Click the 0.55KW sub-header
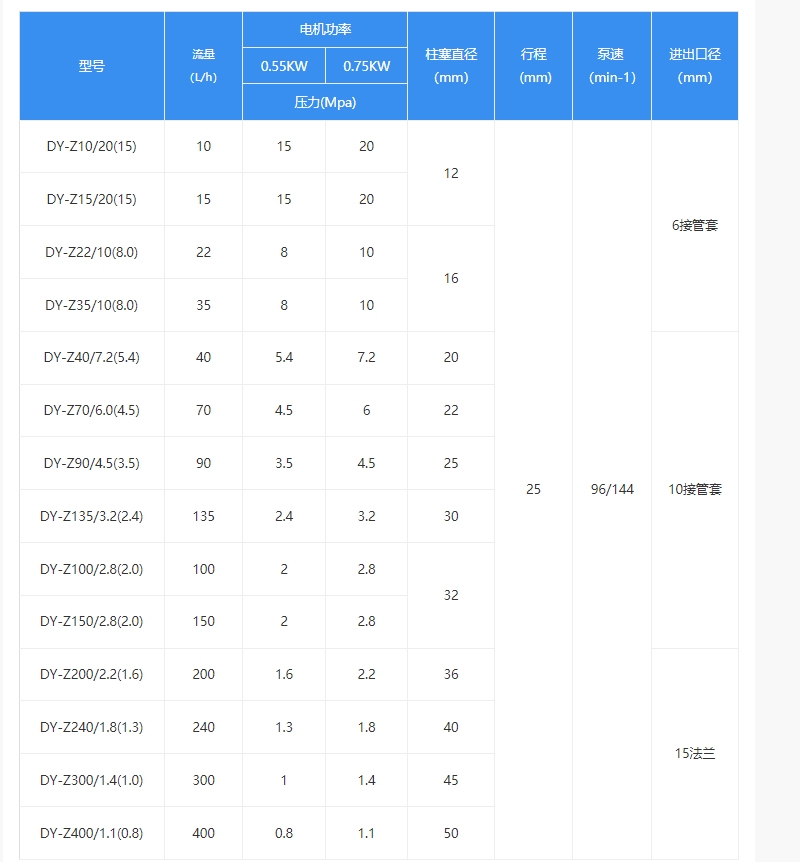Image resolution: width=800 pixels, height=862 pixels. point(284,66)
